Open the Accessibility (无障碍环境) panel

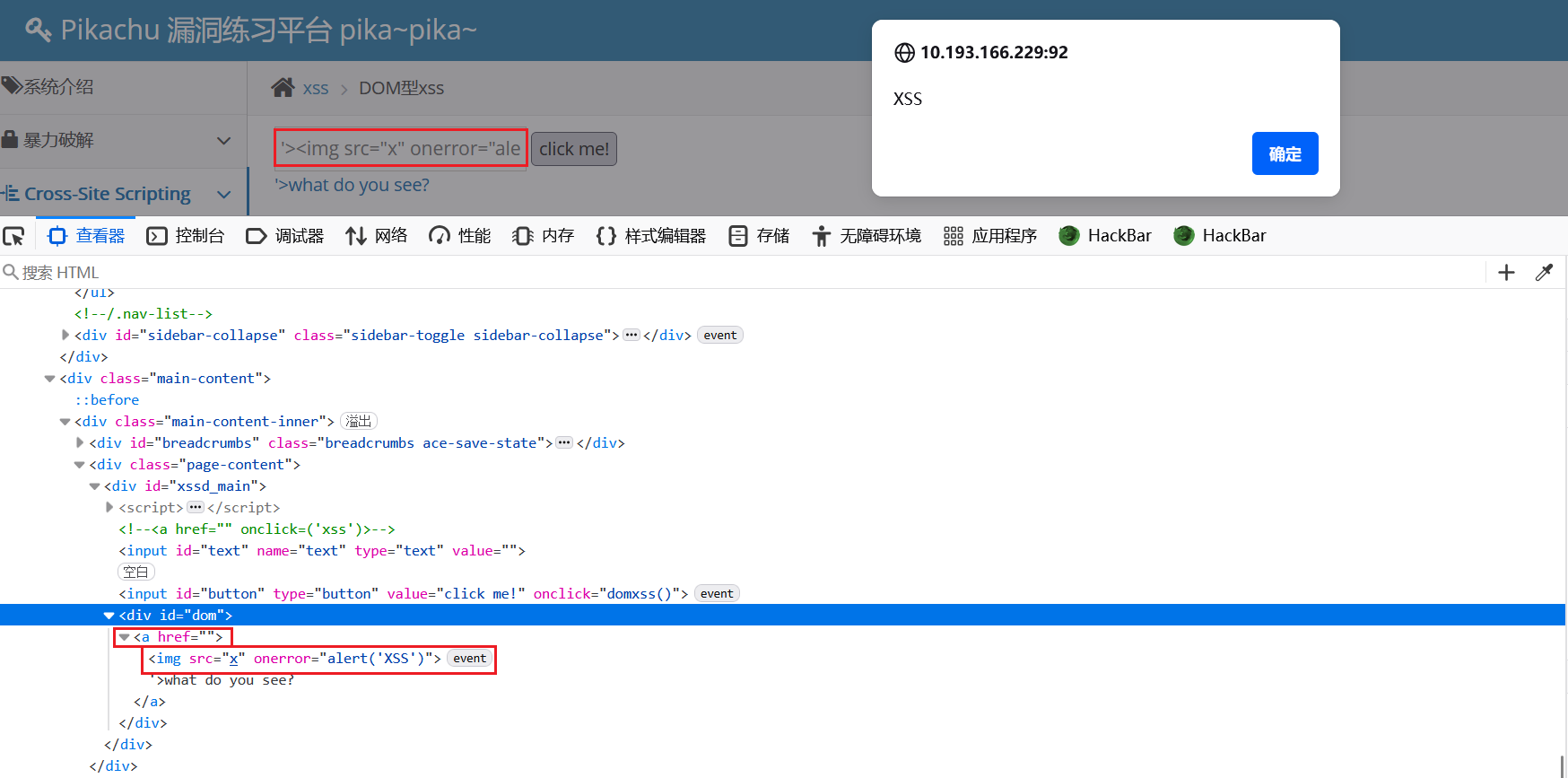coord(867,236)
